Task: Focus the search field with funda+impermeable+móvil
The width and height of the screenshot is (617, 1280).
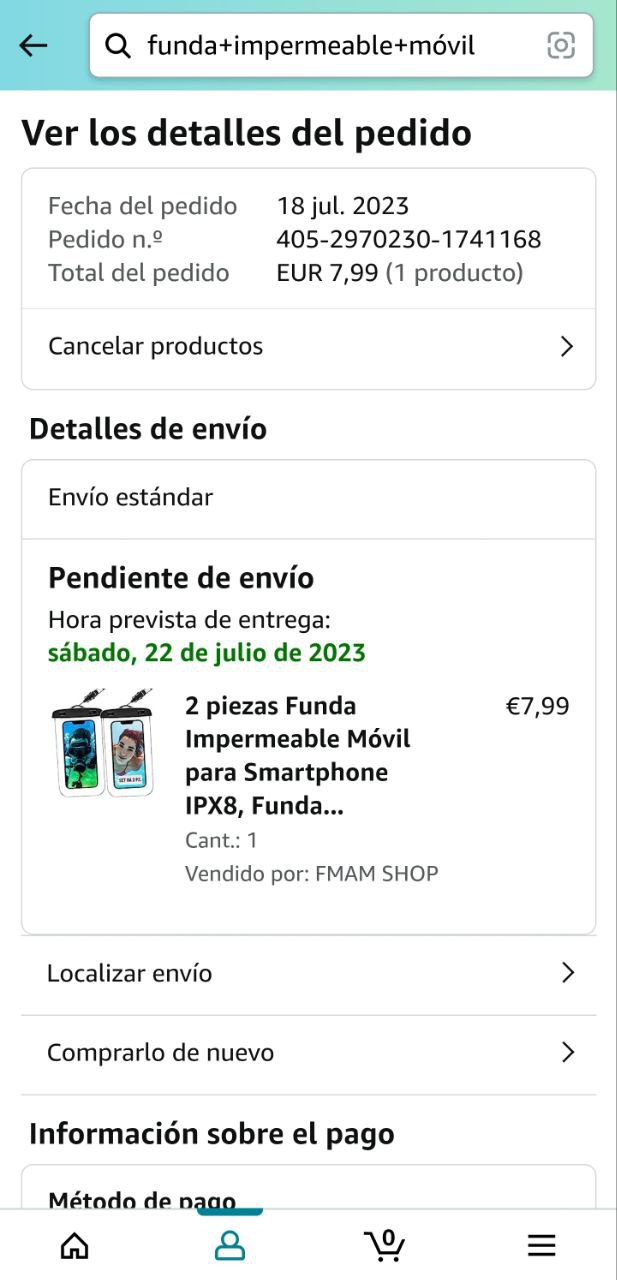Action: pyautogui.click(x=320, y=45)
